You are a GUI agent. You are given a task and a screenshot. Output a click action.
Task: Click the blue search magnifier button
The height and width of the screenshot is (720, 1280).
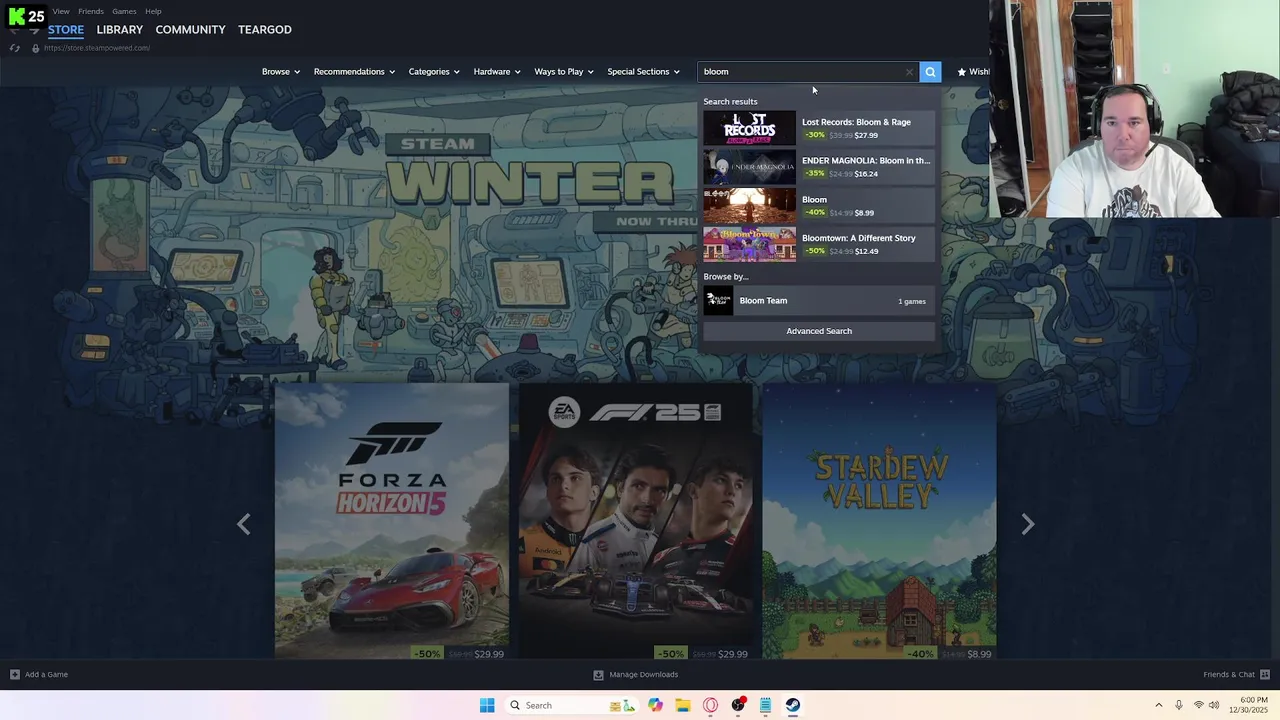[x=930, y=72]
